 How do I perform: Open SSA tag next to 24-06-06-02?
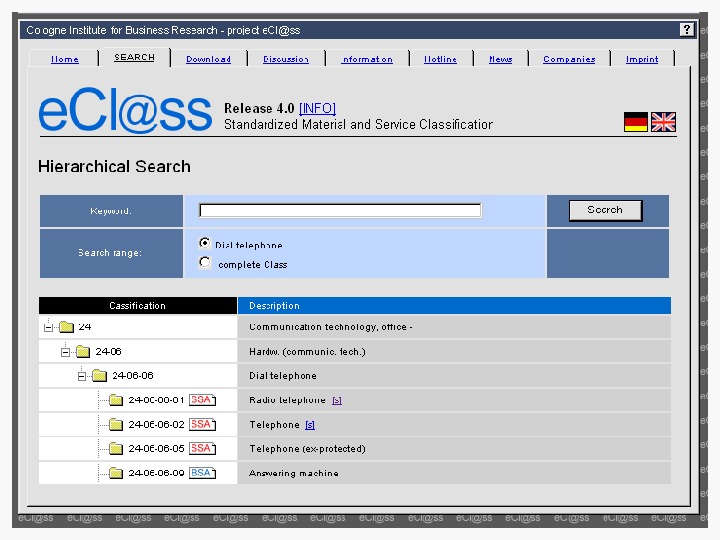pyautogui.click(x=202, y=424)
